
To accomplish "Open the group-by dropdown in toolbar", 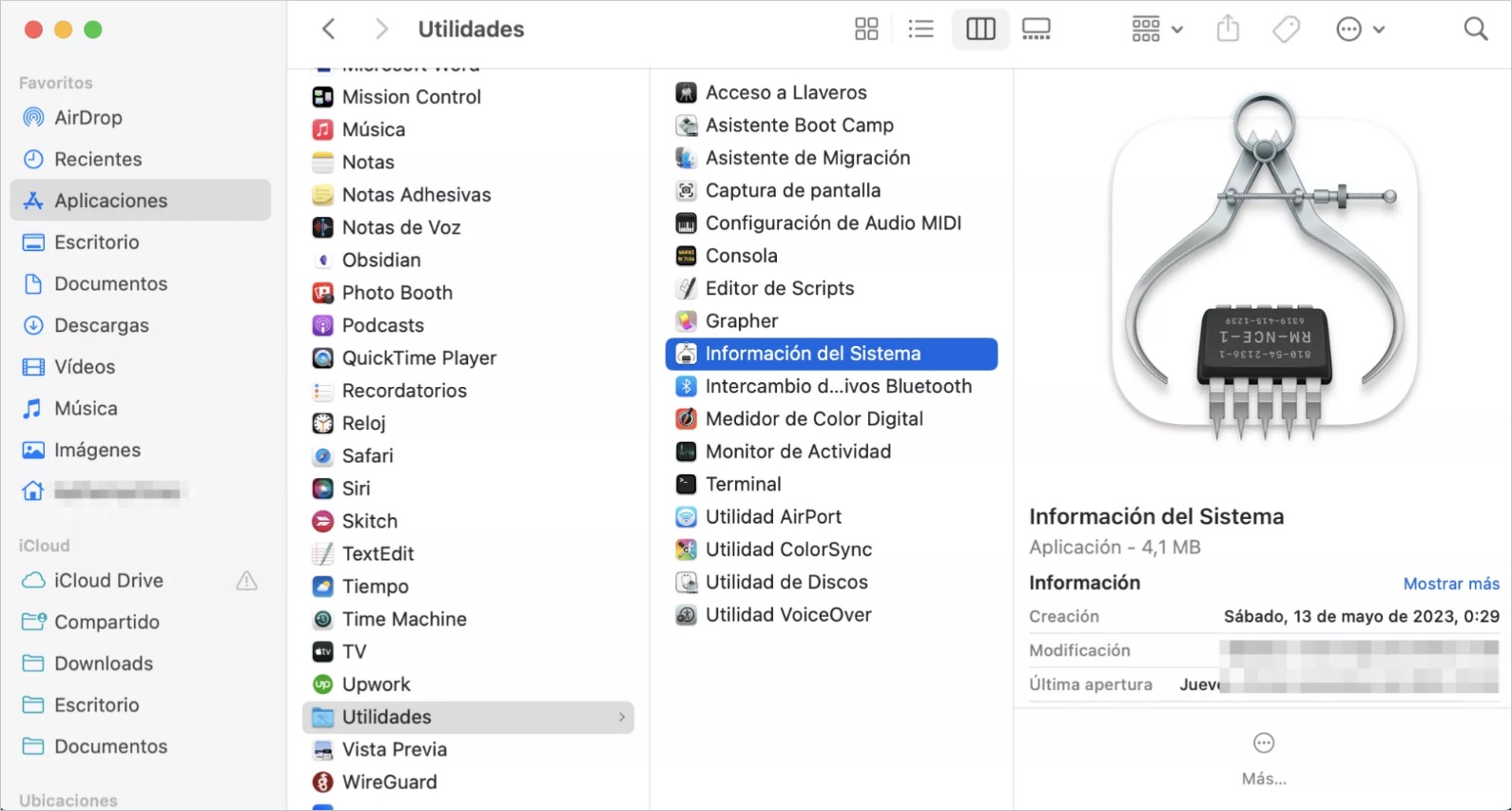I will 1156,29.
